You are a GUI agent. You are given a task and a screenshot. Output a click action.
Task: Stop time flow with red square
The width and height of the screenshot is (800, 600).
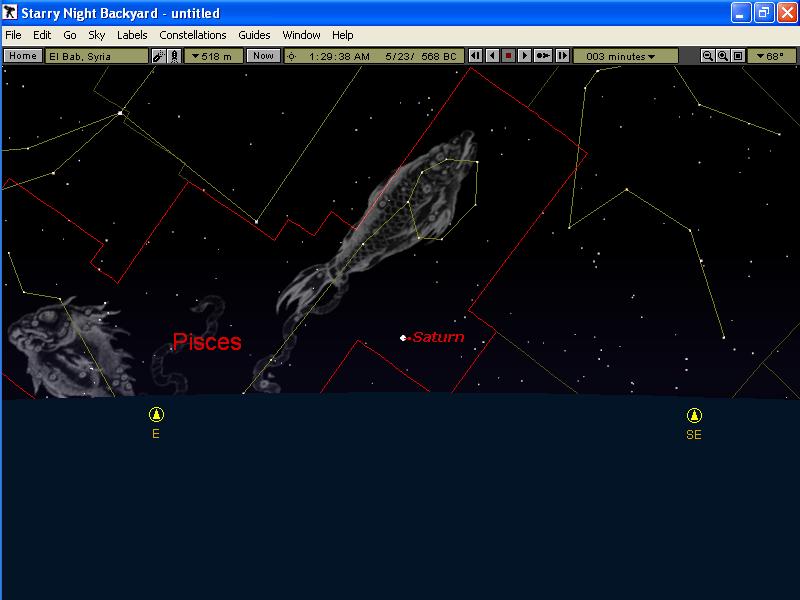coord(508,56)
